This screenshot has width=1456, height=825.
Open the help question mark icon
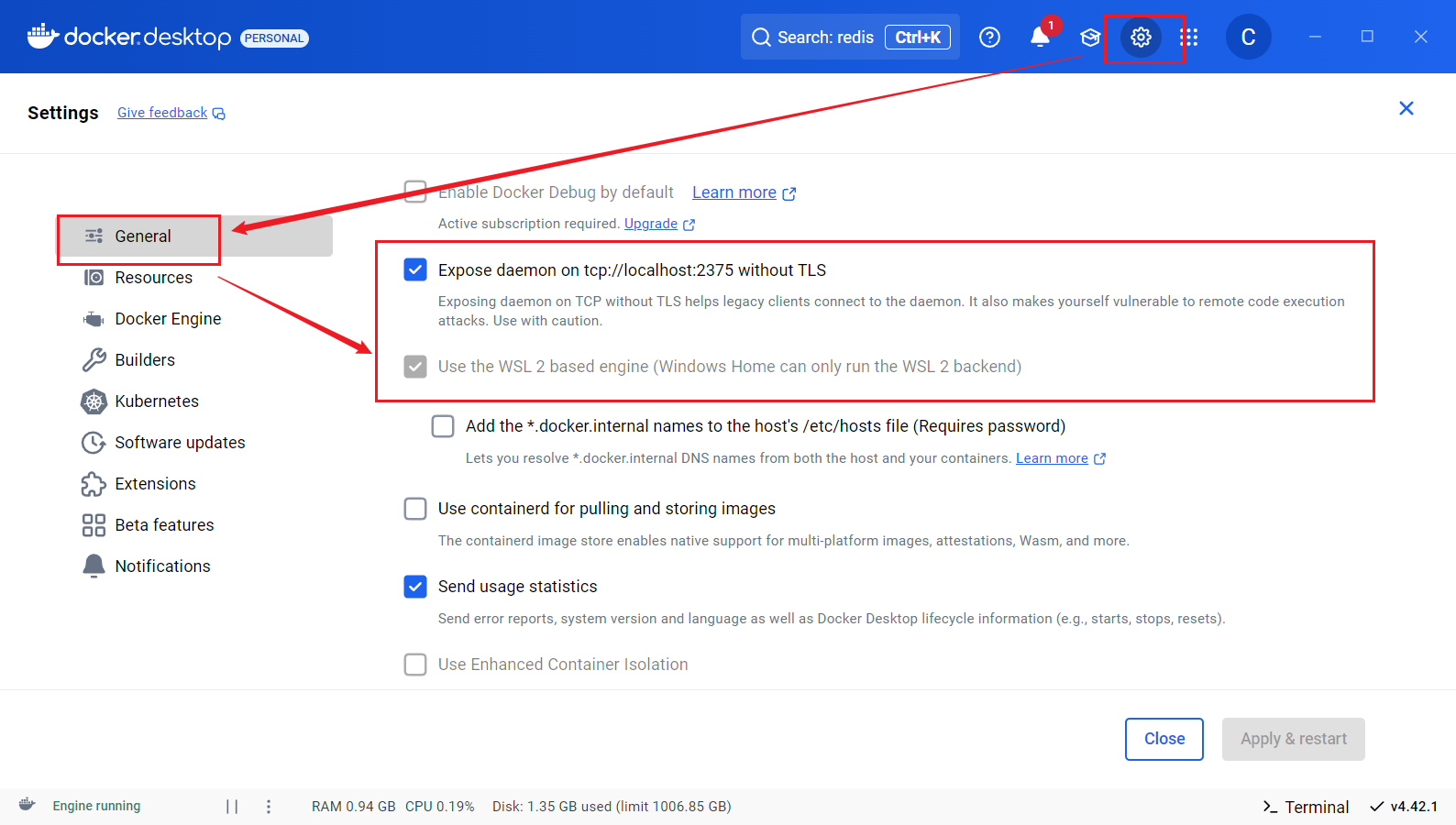pos(989,38)
